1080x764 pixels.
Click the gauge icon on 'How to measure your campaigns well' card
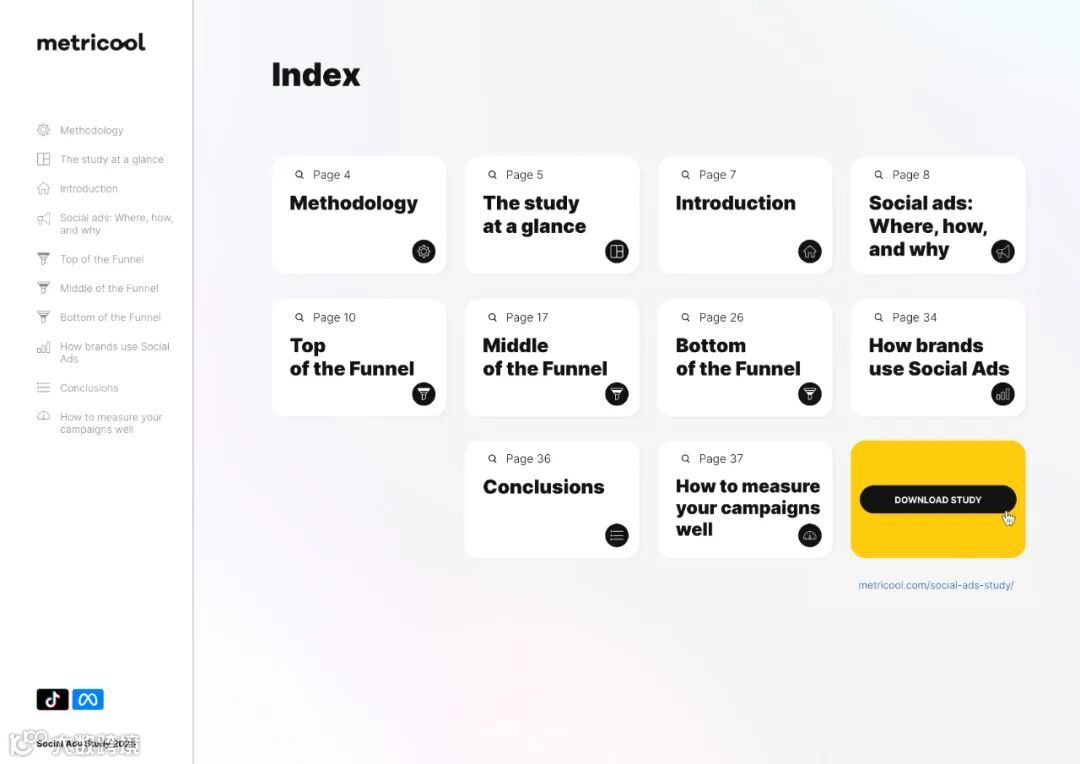tap(810, 535)
